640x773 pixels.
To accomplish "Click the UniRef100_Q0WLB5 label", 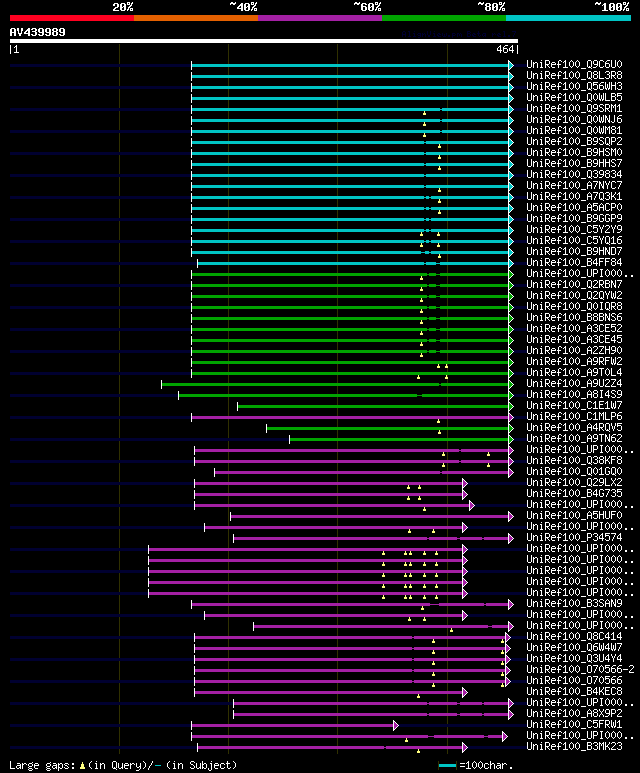I will click(574, 98).
